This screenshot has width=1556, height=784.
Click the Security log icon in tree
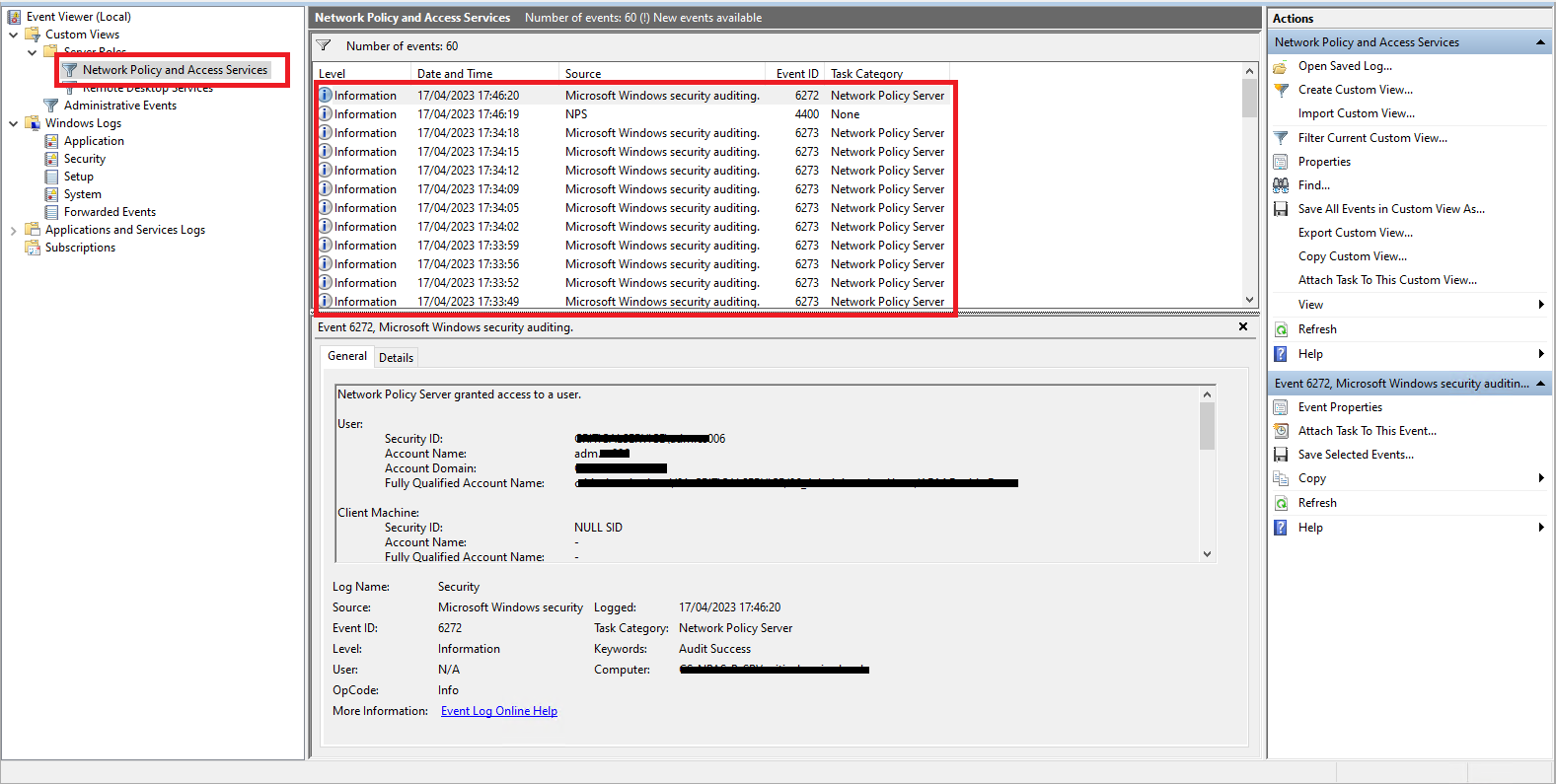51,159
